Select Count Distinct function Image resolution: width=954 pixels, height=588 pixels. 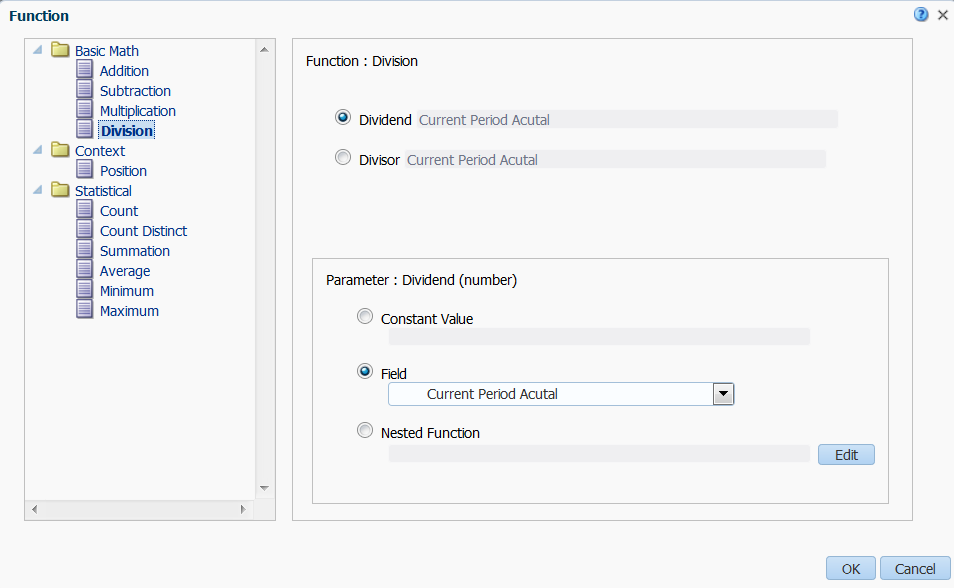[x=144, y=231]
